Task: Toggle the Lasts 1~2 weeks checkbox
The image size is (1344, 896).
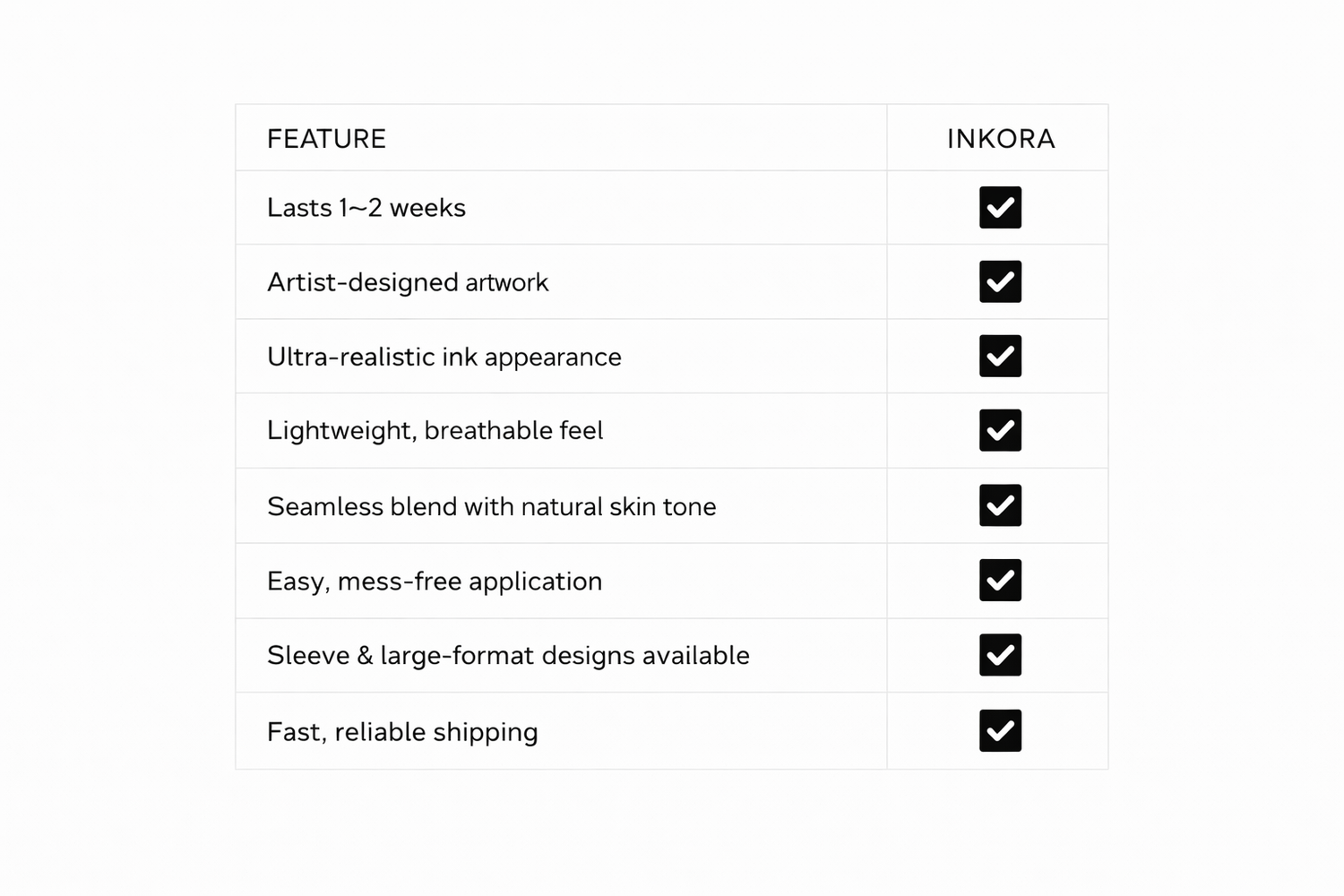Action: (1000, 208)
